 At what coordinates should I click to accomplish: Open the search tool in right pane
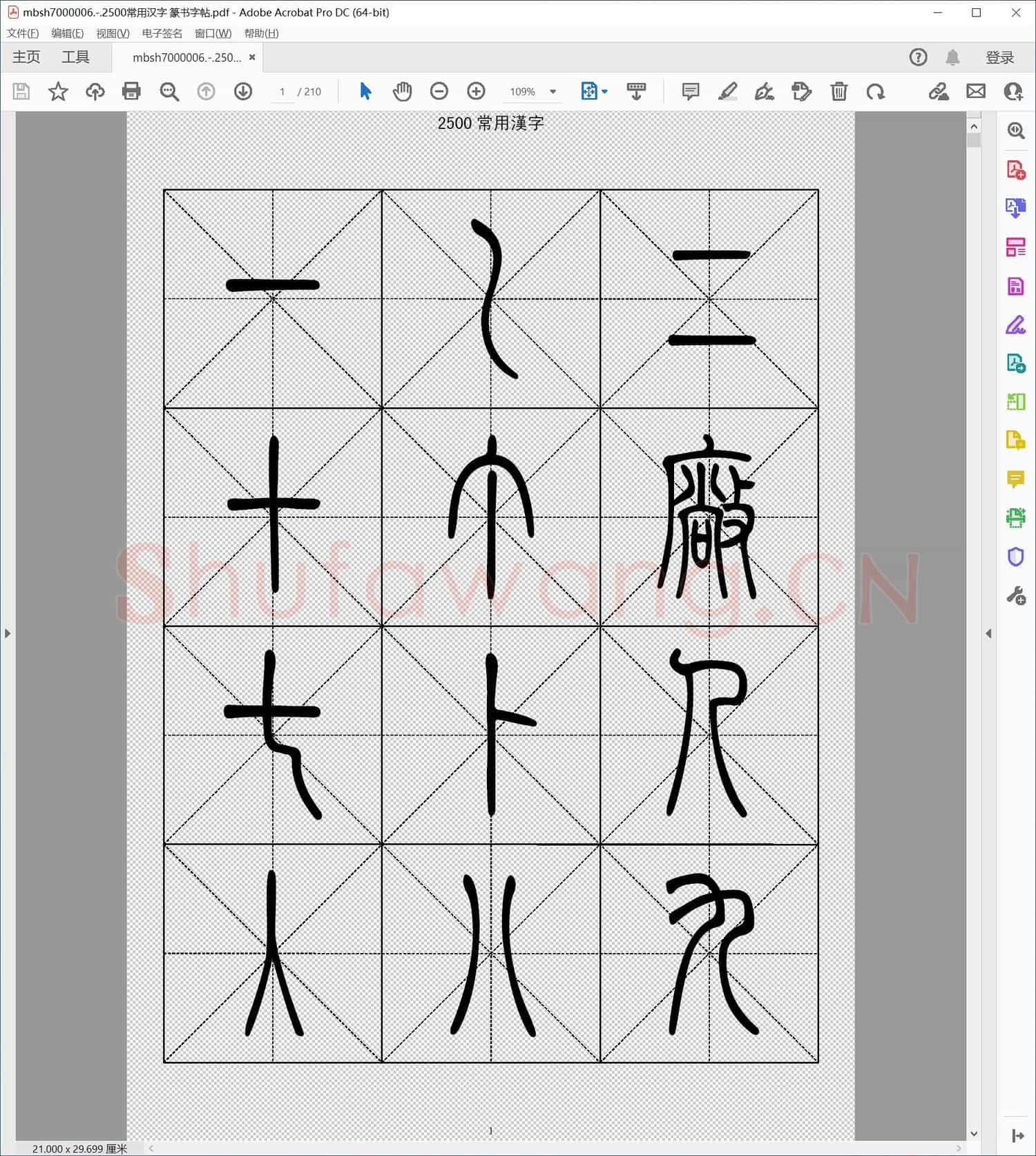click(1015, 131)
